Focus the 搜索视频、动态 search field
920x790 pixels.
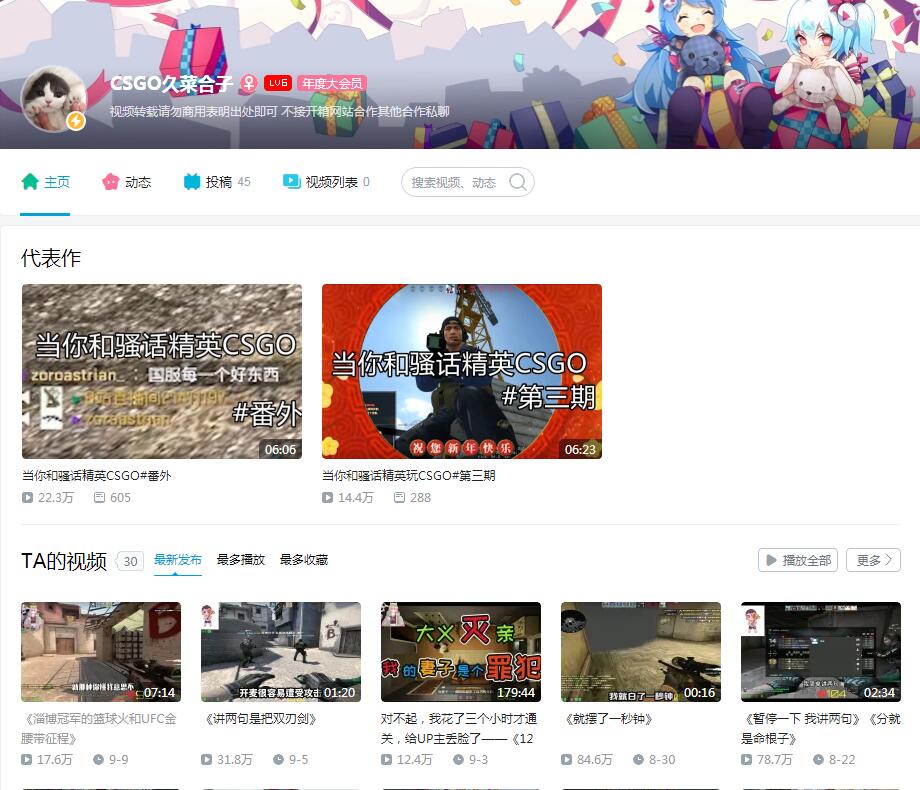pos(468,183)
